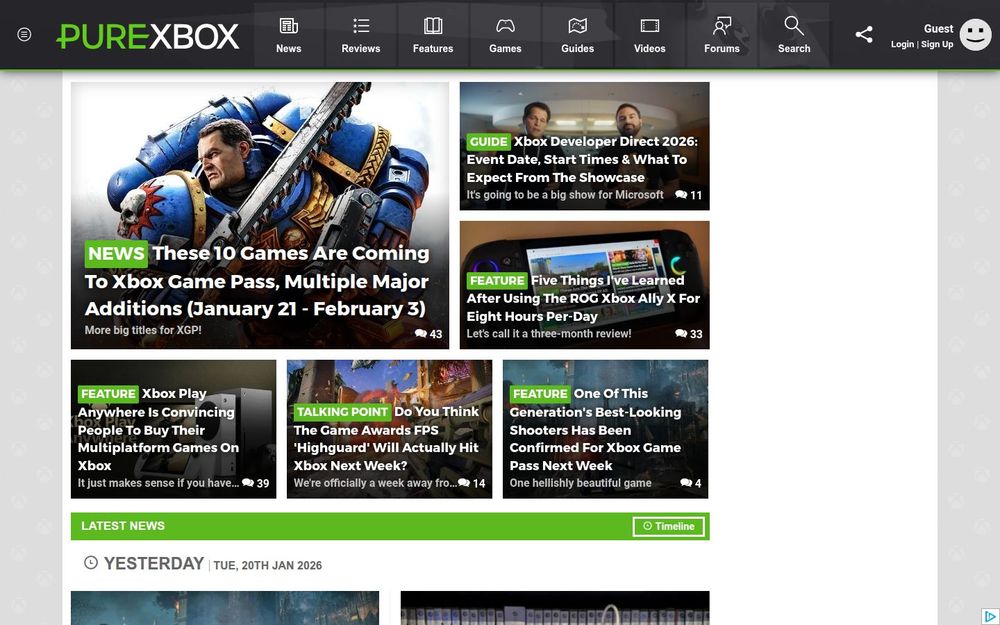Open the Reviews list icon
The width and height of the screenshot is (1000, 625).
tap(361, 26)
